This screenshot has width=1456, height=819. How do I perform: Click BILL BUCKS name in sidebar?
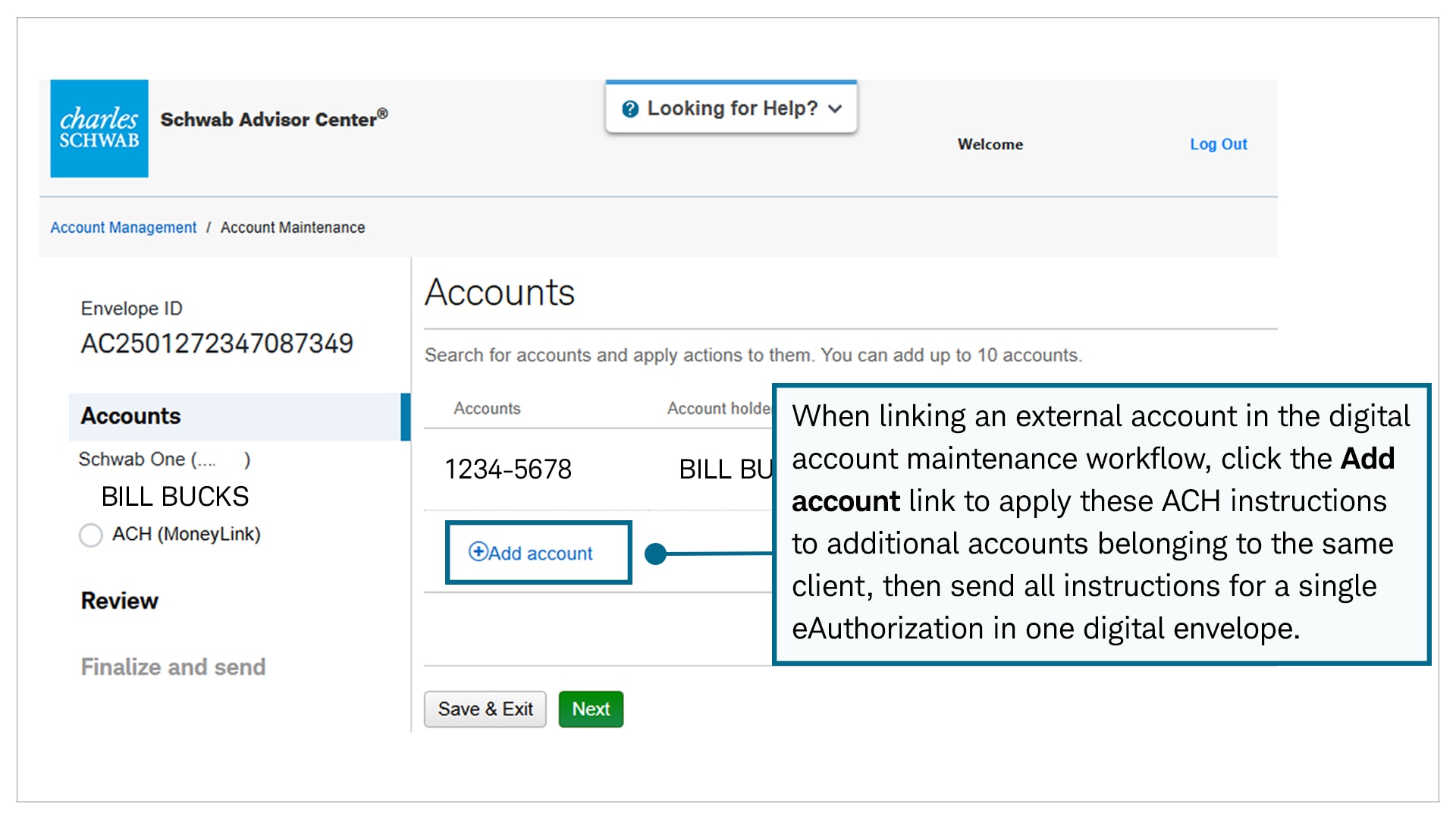(x=175, y=497)
